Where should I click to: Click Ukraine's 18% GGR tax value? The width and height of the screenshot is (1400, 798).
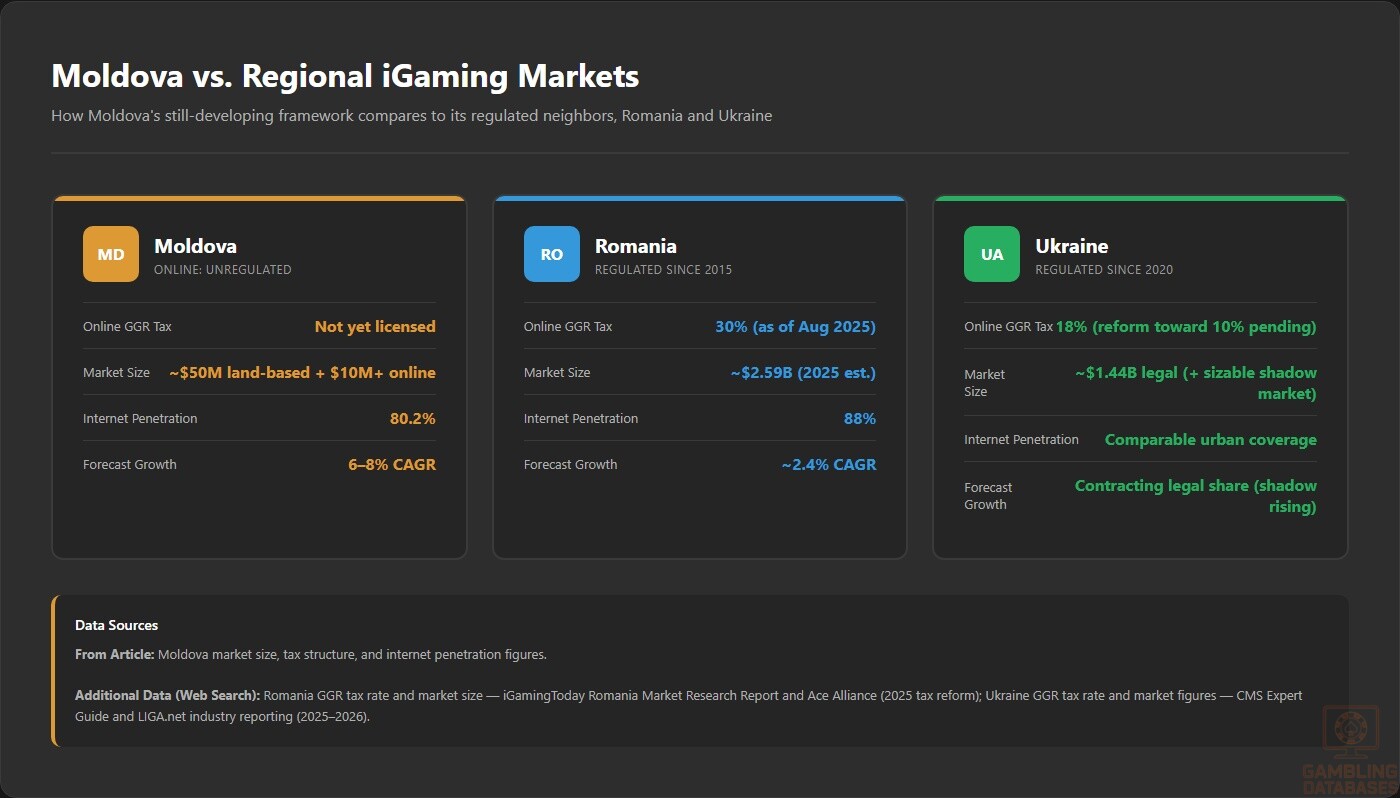[1186, 326]
